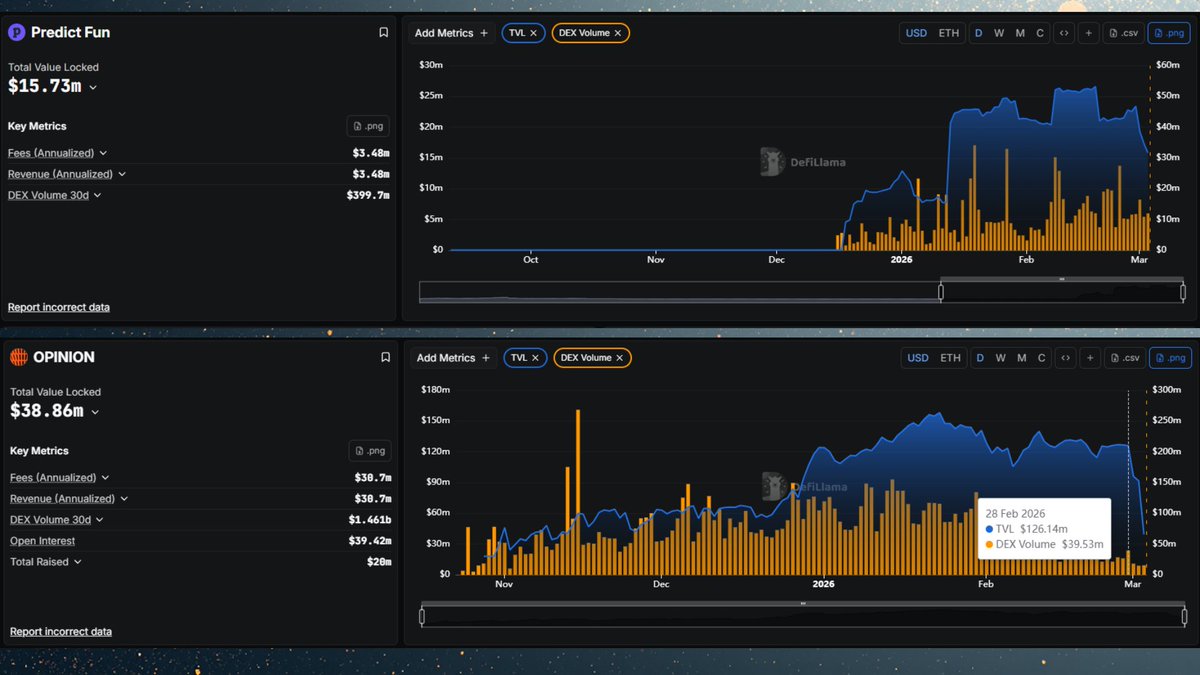Viewport: 1200px width, 675px height.
Task: Export Predict Fun chart as .png
Action: point(1169,33)
